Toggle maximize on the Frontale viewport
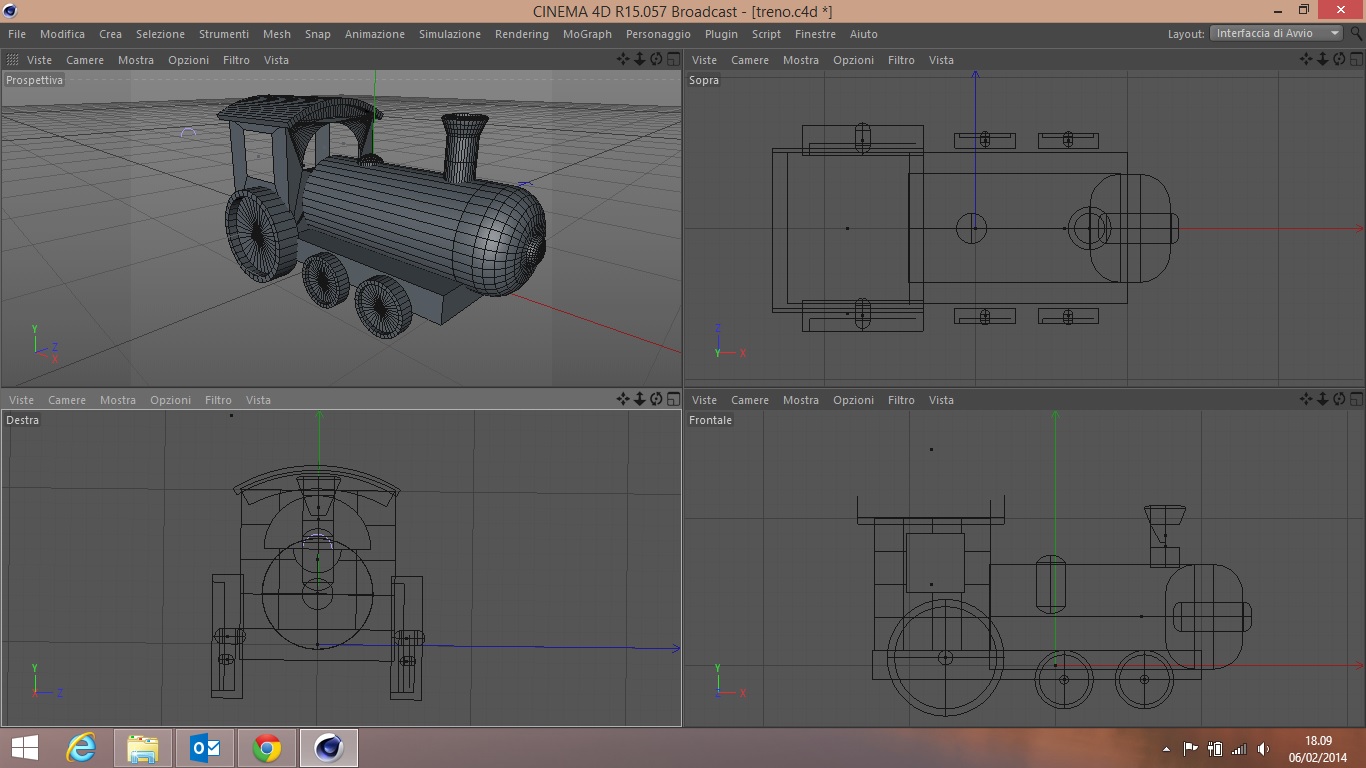The height and width of the screenshot is (768, 1366). 1356,400
